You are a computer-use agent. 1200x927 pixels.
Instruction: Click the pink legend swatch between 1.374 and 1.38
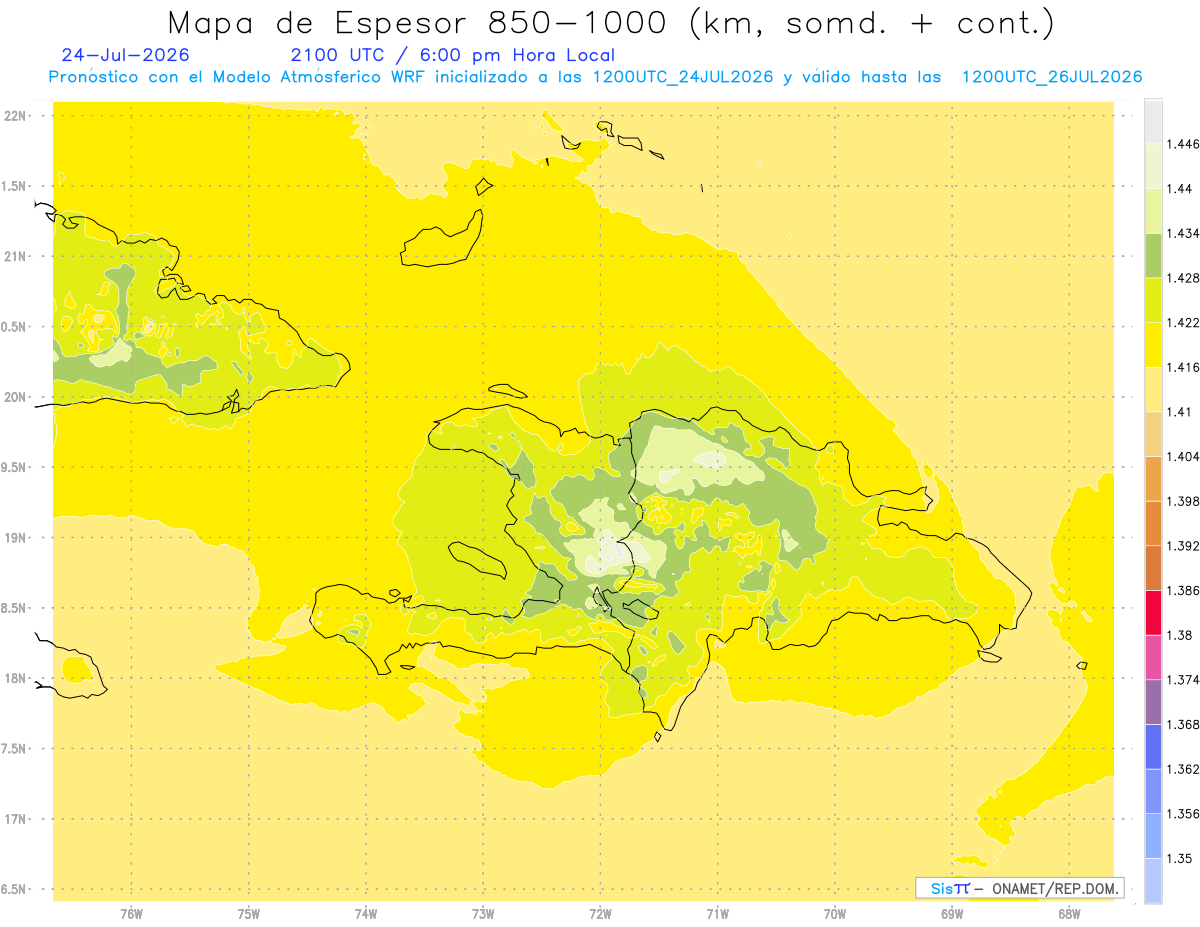tap(1153, 657)
